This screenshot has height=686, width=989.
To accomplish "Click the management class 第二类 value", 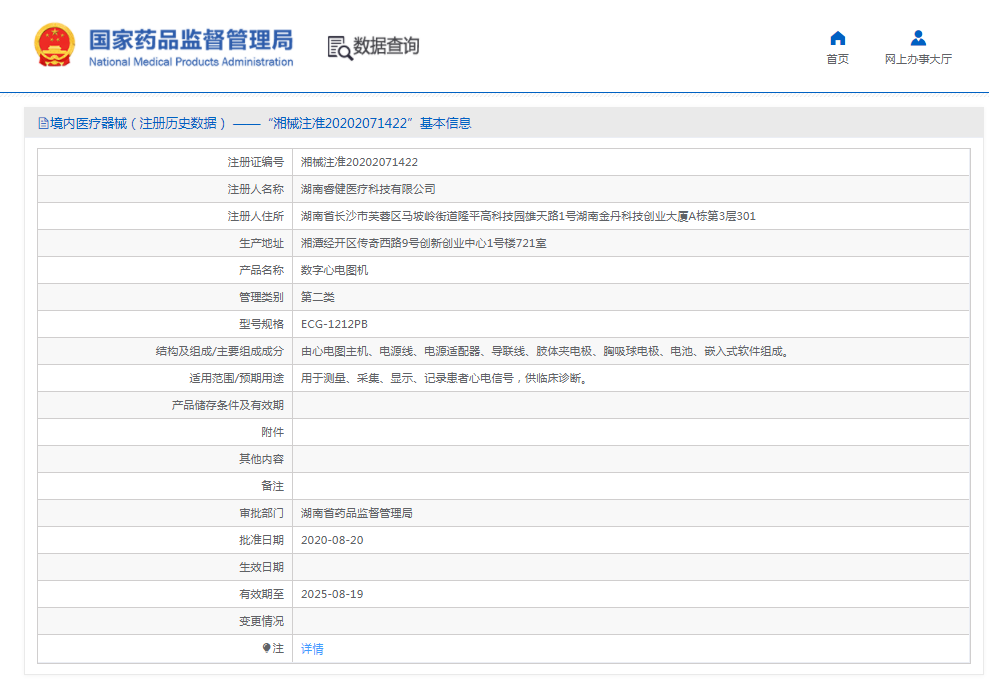I will [320, 297].
